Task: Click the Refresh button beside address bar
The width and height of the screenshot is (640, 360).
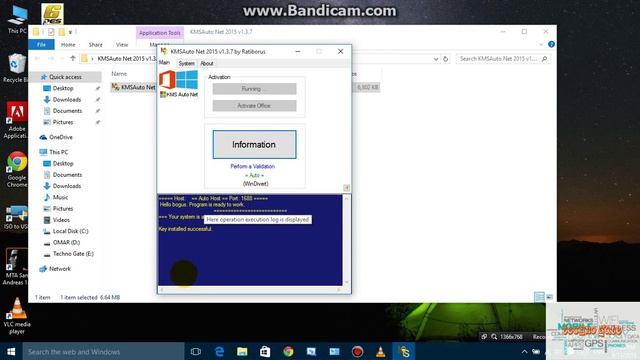Action: [x=446, y=59]
